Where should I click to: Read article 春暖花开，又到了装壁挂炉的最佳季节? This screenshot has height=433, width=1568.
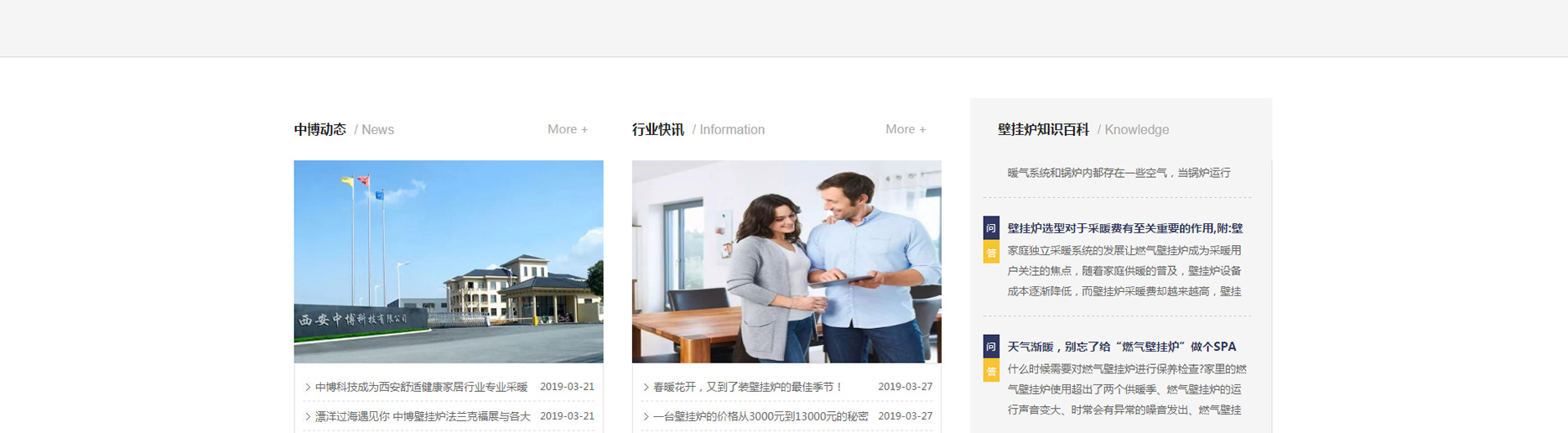pos(748,388)
